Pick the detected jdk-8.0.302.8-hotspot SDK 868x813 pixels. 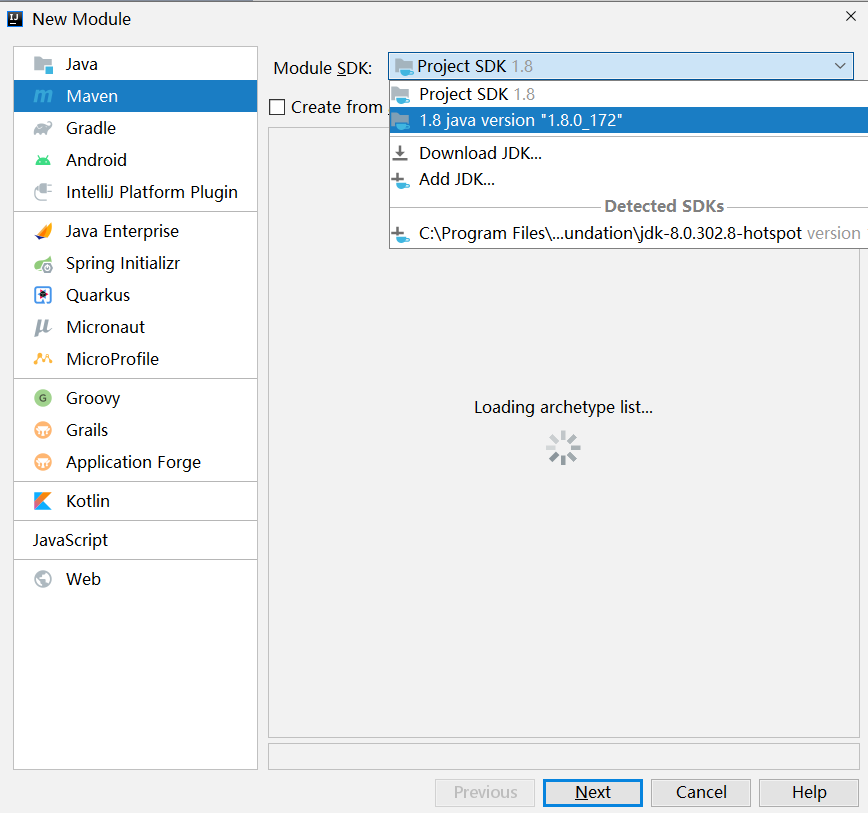tap(628, 234)
